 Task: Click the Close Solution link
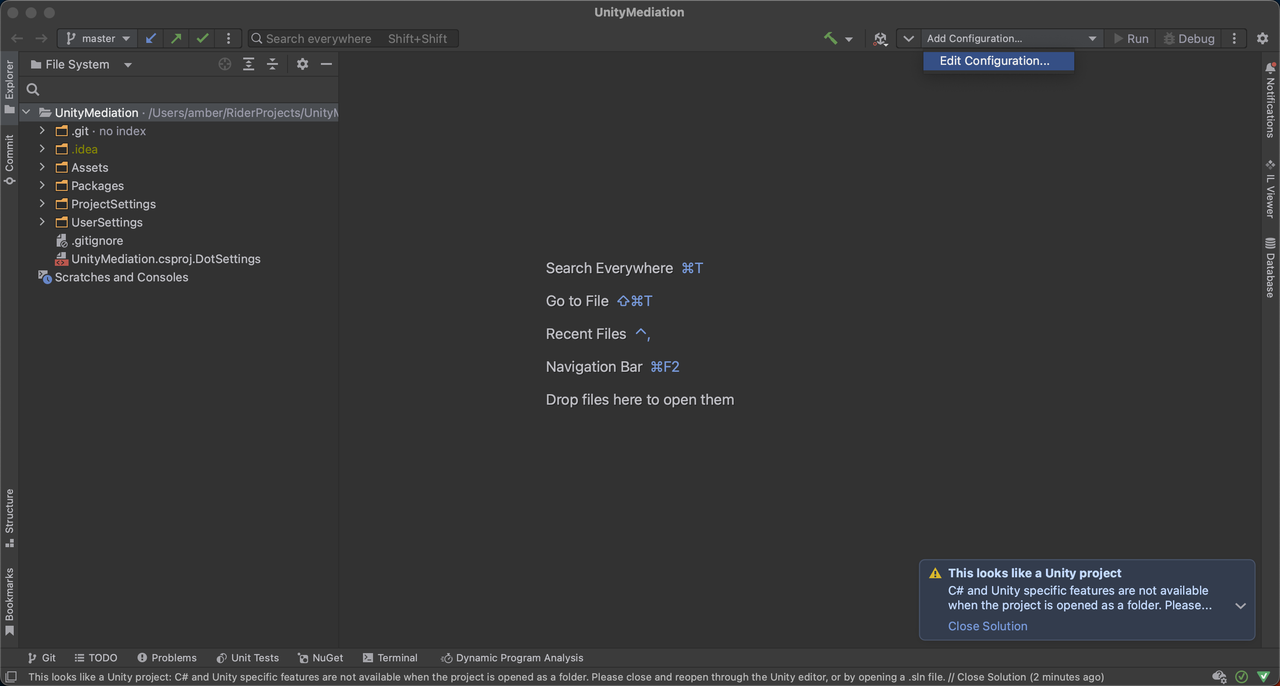(988, 626)
